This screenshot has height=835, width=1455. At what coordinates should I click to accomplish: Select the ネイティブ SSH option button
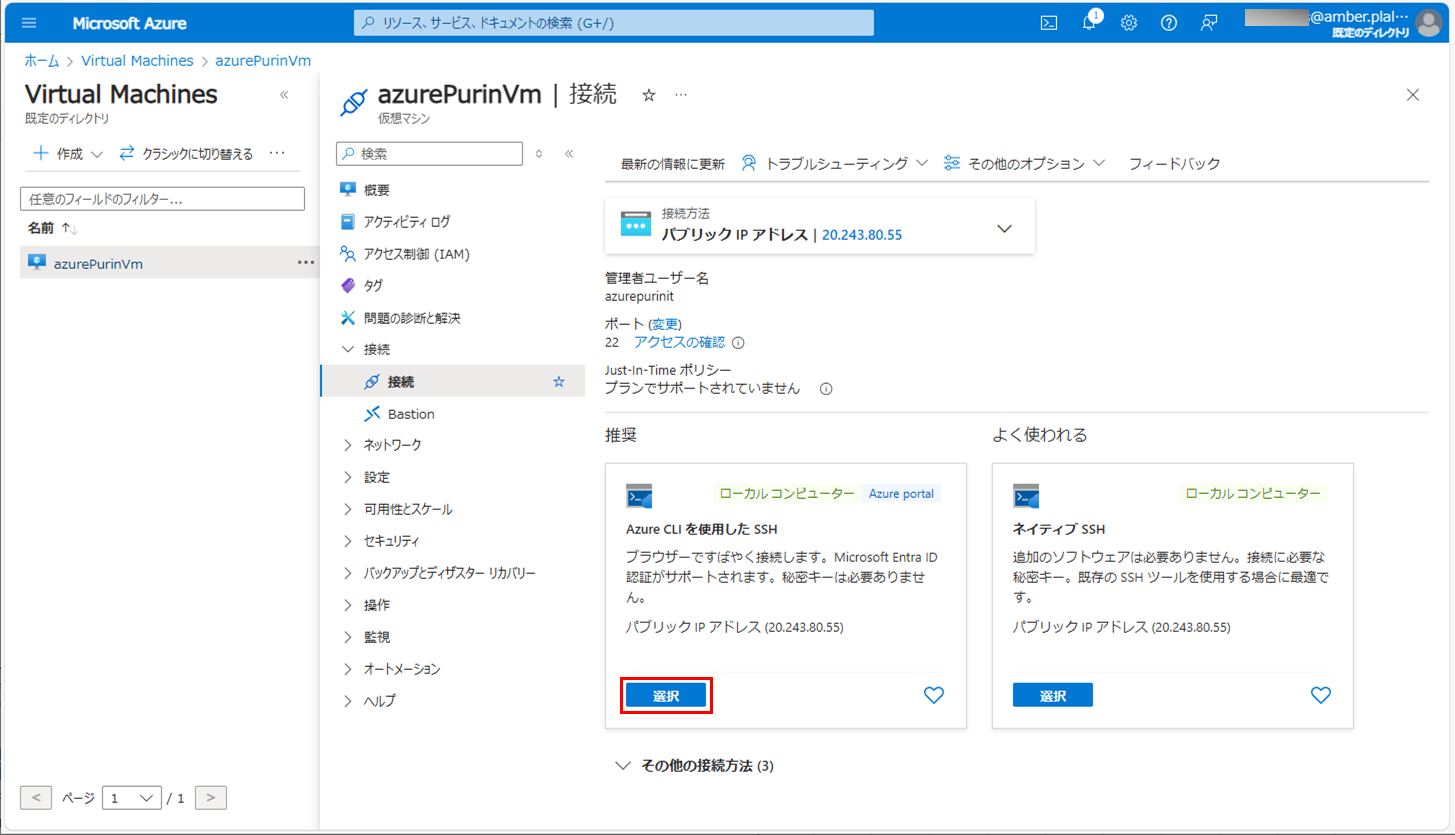coord(1052,696)
